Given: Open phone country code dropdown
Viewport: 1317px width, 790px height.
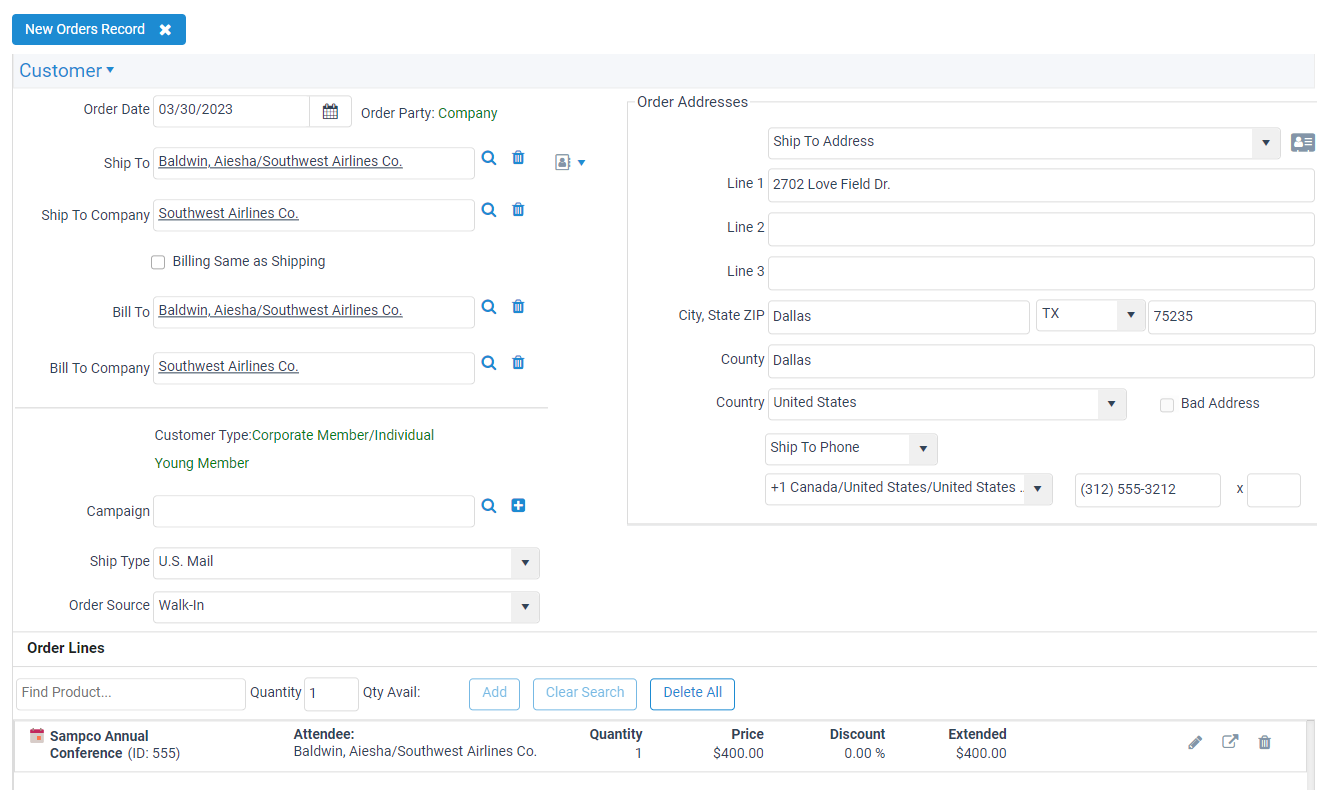Looking at the screenshot, I should point(1038,489).
